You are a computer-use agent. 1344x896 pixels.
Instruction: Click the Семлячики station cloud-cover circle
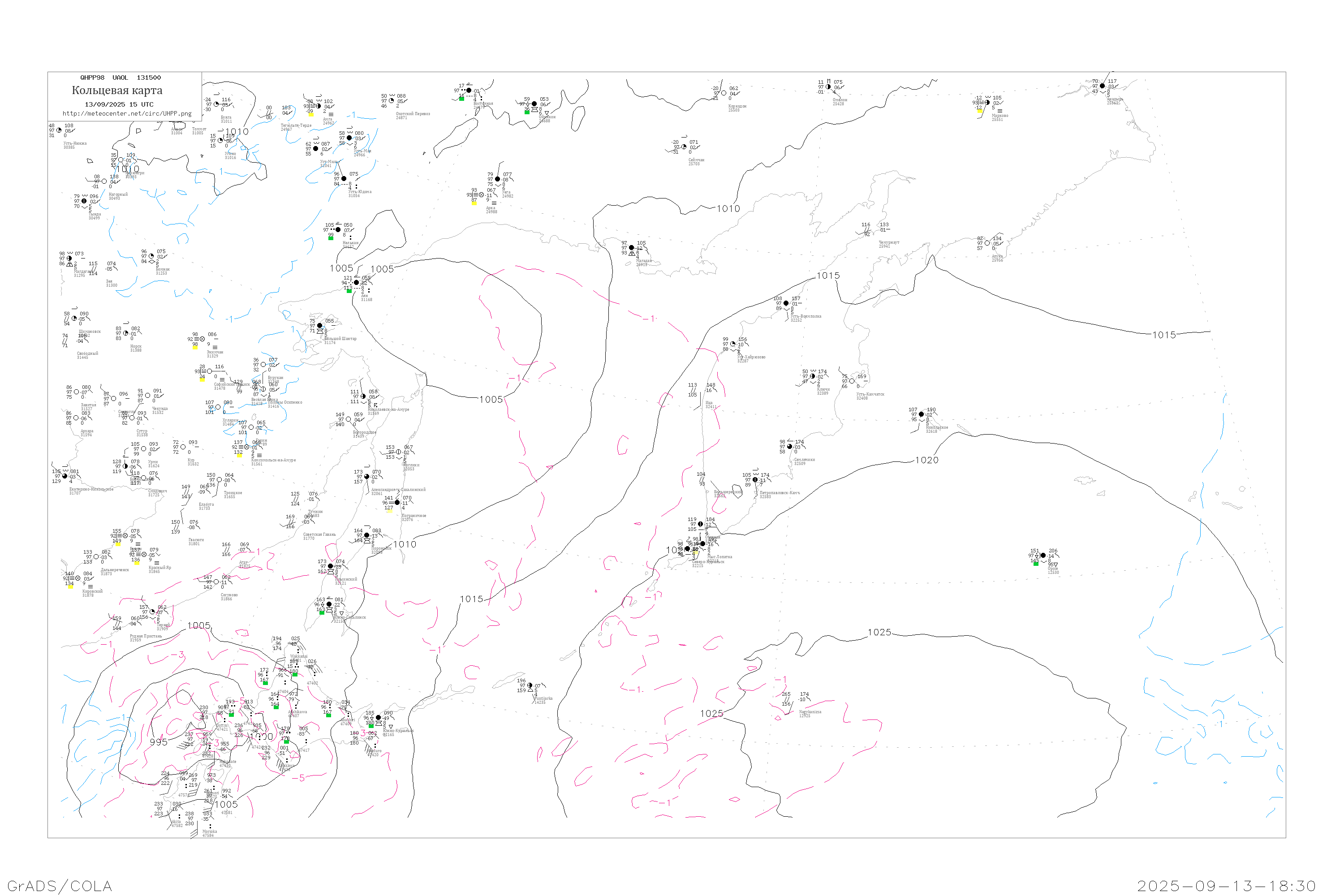790,447
